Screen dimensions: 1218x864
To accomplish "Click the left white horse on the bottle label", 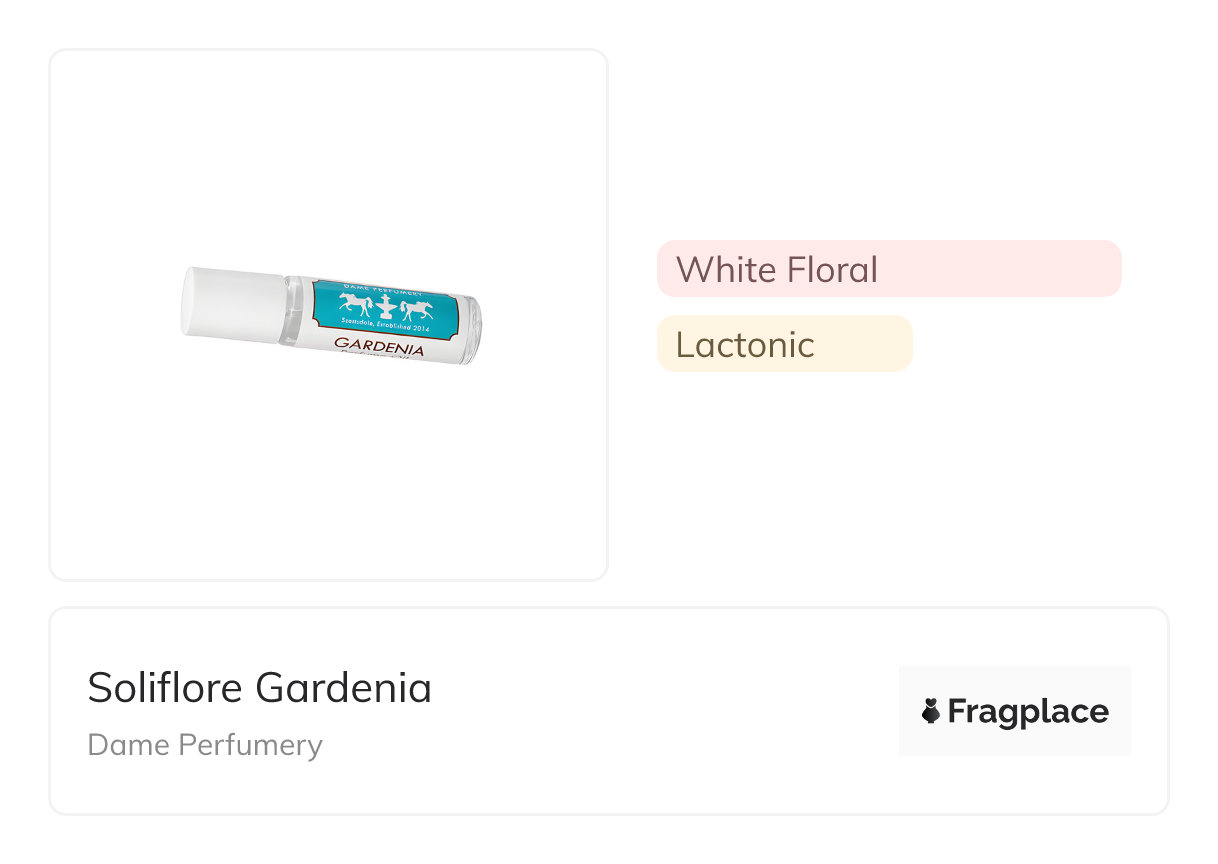I will [x=356, y=304].
